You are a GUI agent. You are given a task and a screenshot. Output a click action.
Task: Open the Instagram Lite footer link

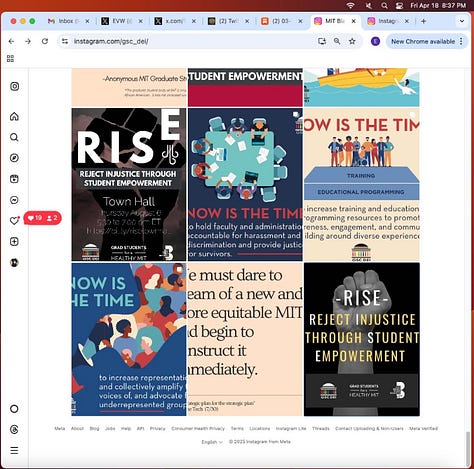click(x=291, y=429)
